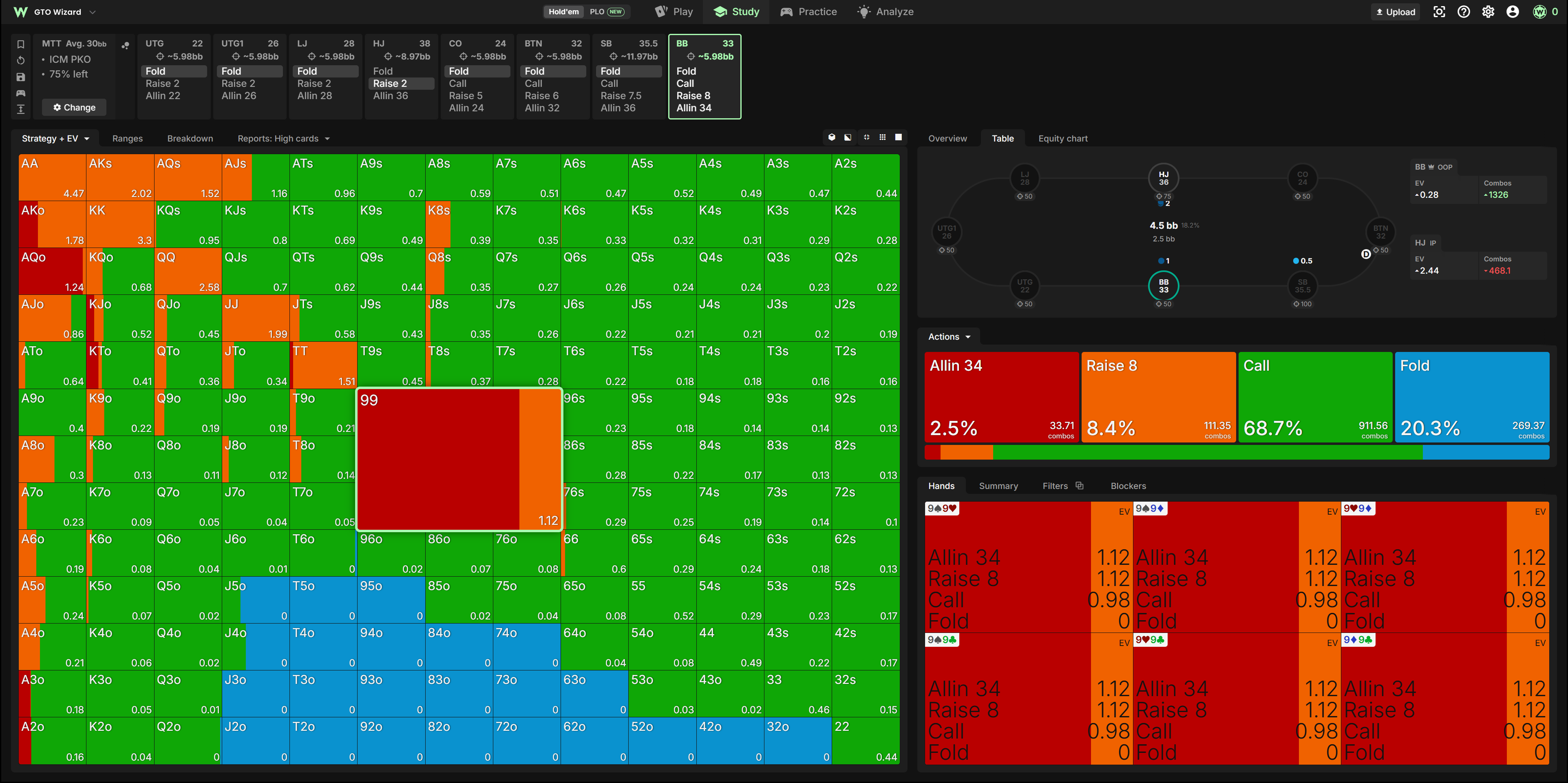Click the dealer button D chip on table
This screenshot has height=783, width=1568.
(1365, 254)
